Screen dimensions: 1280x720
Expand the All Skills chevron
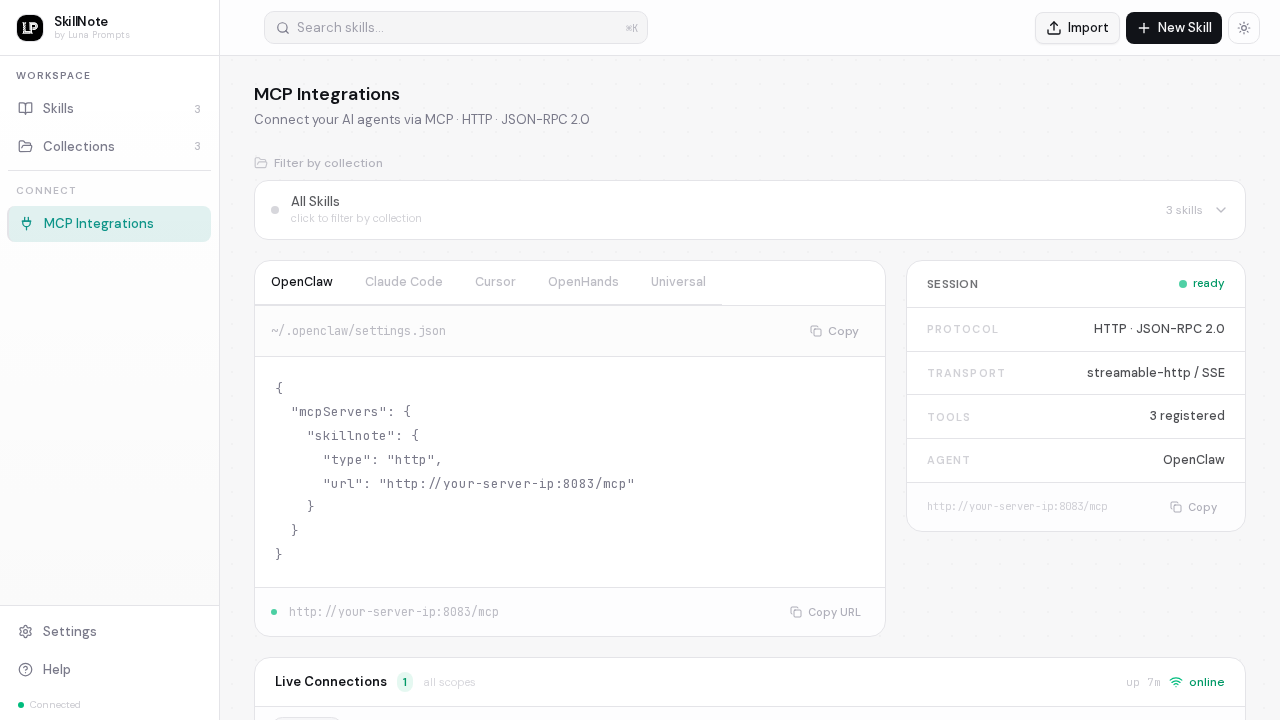(1221, 210)
